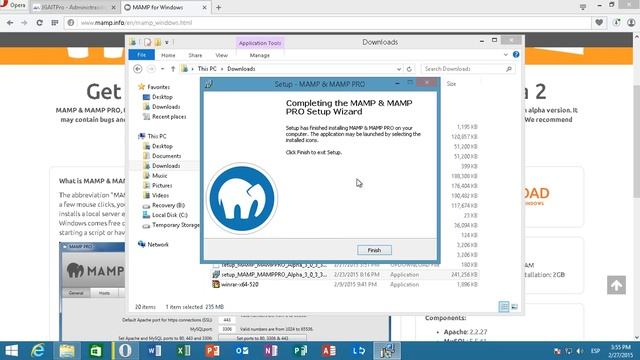Launch OneNote from the taskbar
Image resolution: width=640 pixels, height=360 pixels.
tap(271, 351)
